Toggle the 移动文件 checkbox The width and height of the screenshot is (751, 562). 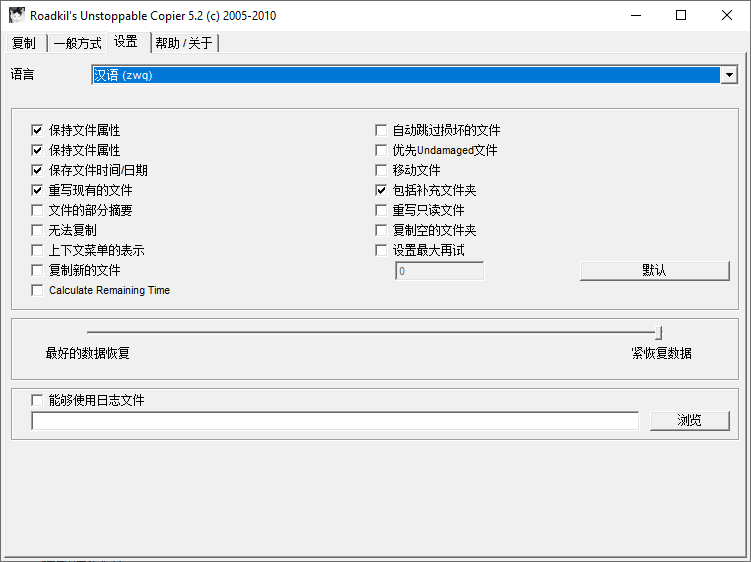pyautogui.click(x=381, y=170)
